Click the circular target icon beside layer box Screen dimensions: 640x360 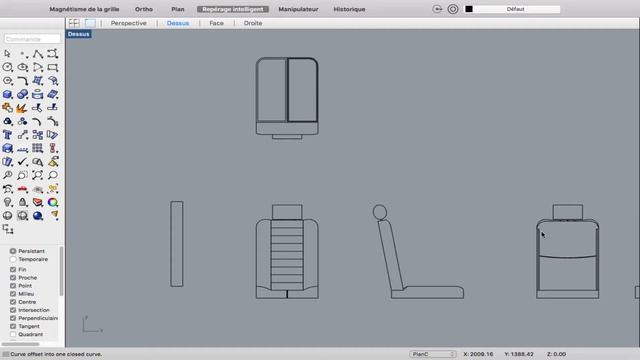(453, 9)
